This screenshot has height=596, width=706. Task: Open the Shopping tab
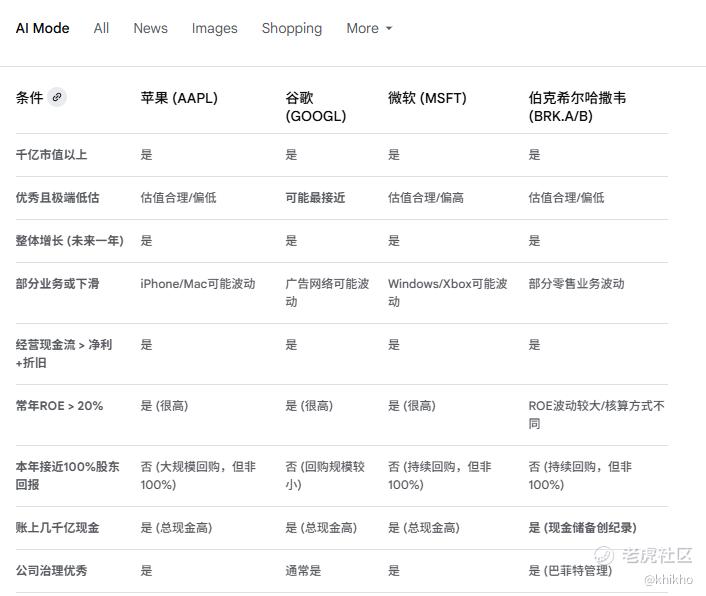click(292, 28)
